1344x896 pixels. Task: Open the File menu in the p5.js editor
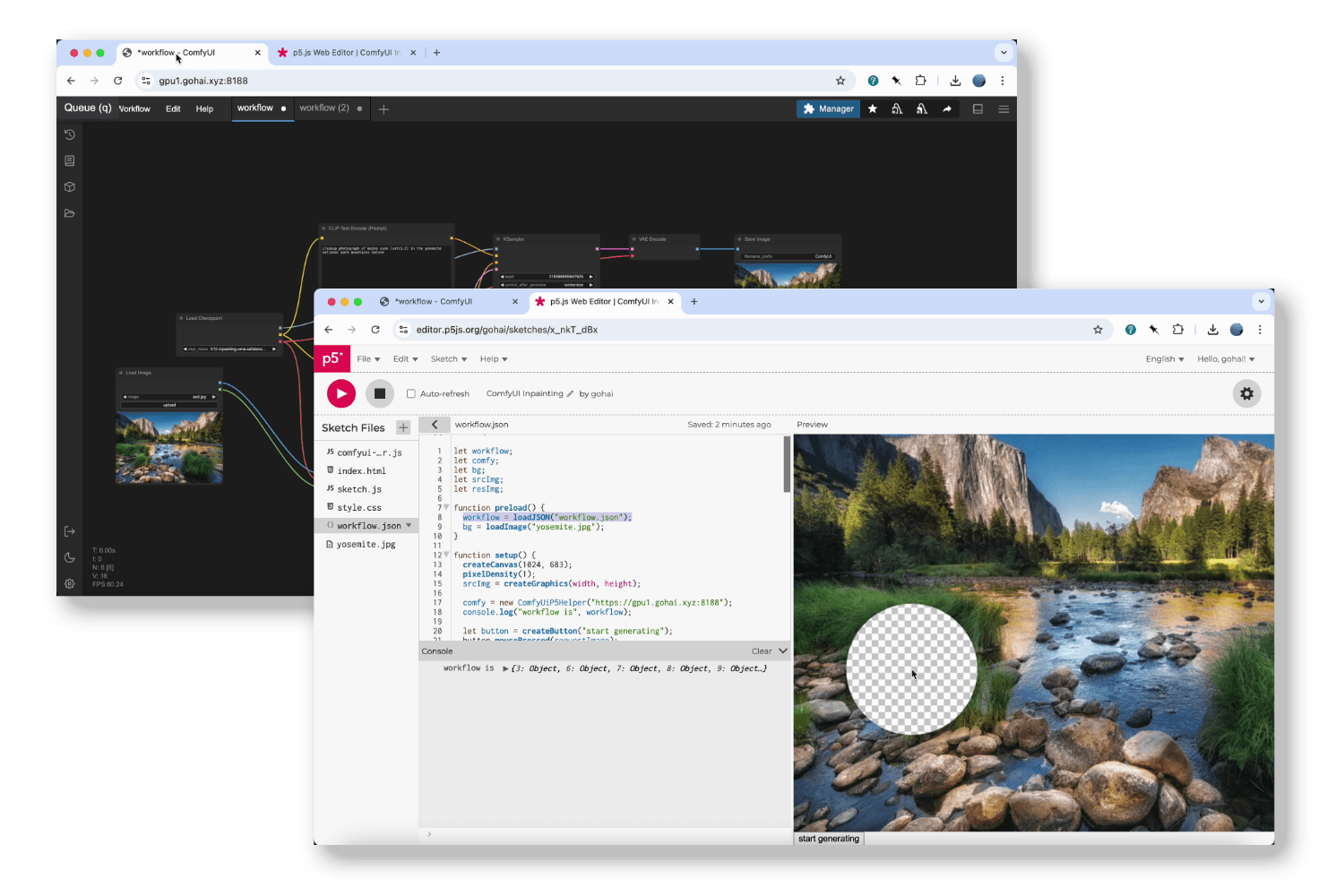pos(366,358)
